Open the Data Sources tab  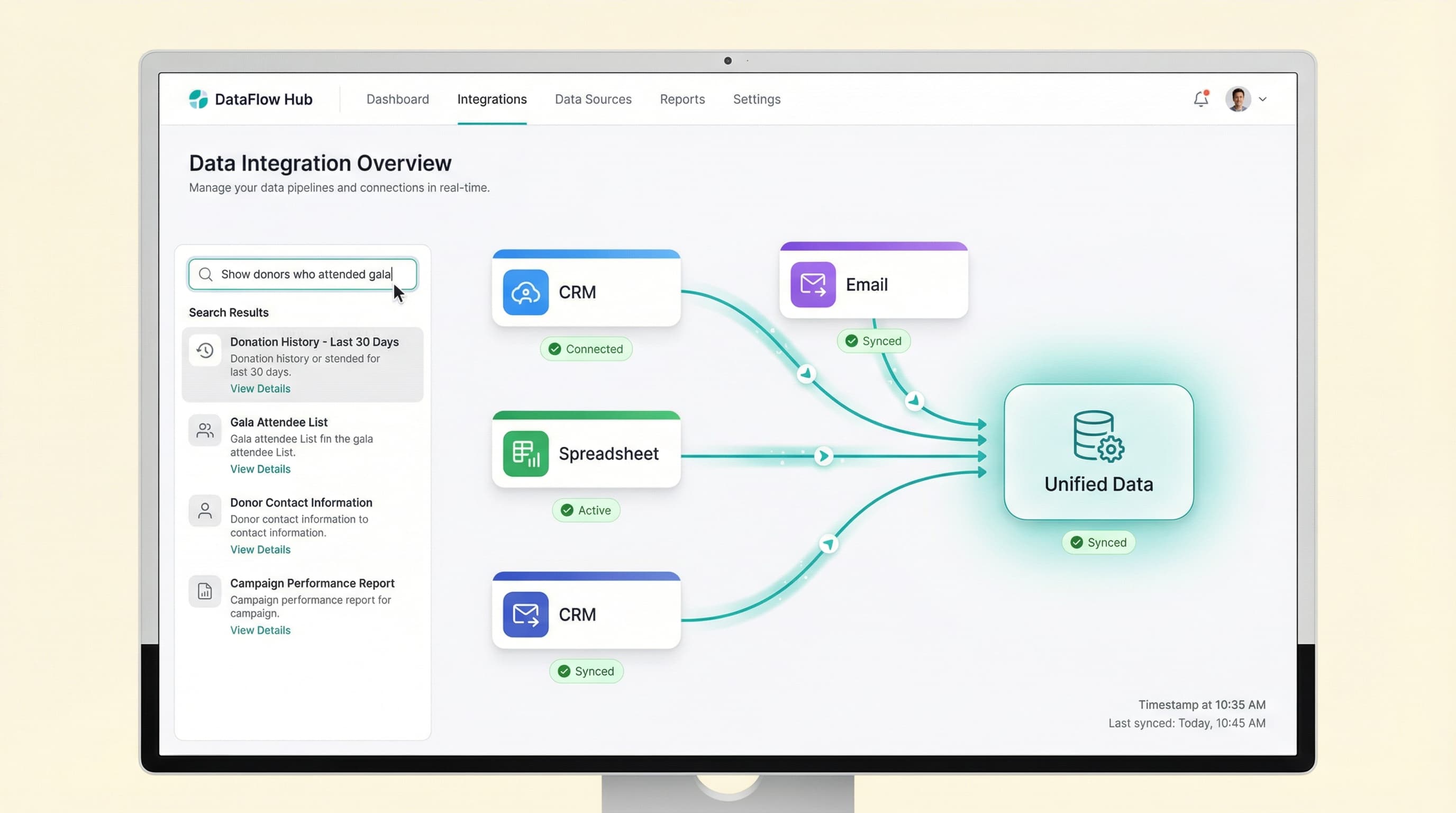point(593,99)
